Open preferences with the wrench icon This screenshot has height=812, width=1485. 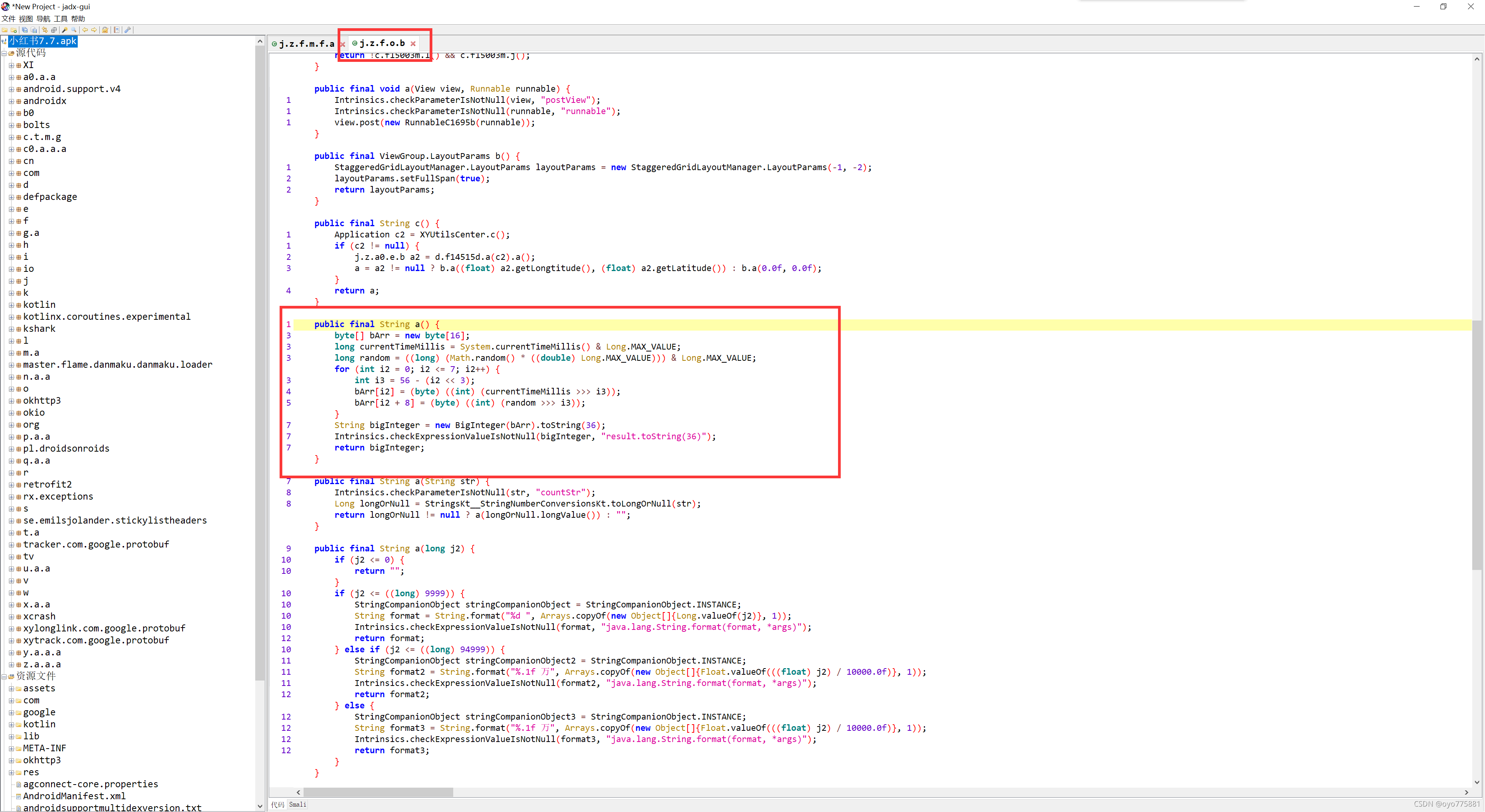[x=128, y=30]
